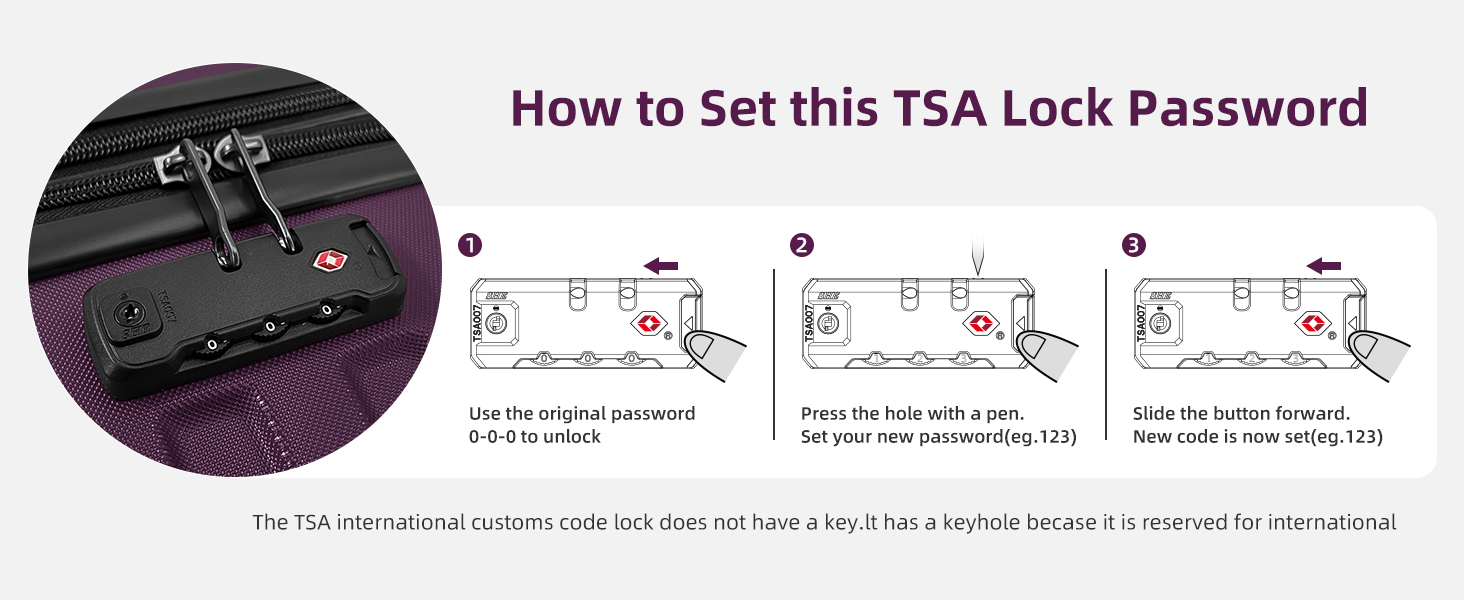Click the step 1 number badge

tap(467, 245)
